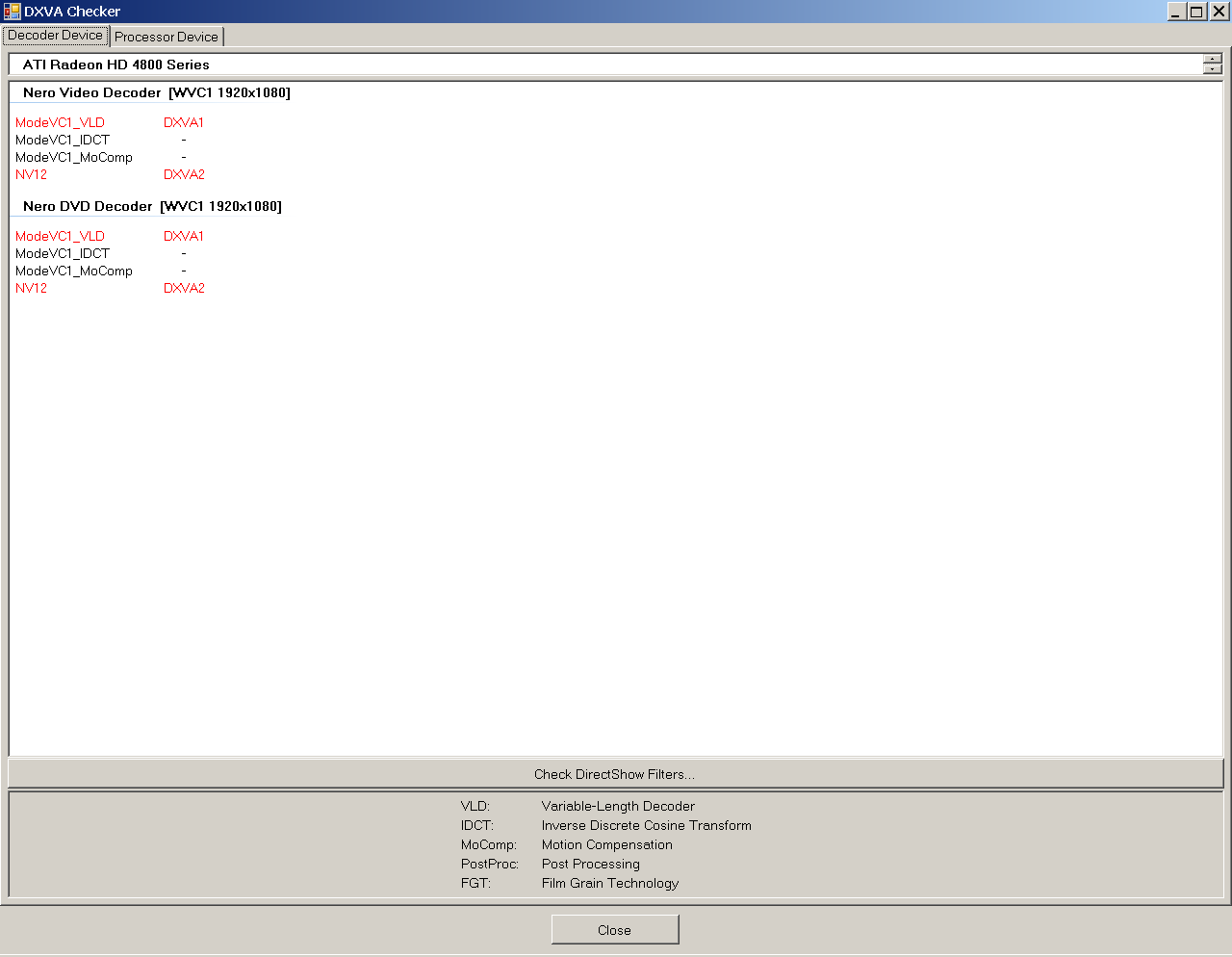
Task: Click NV12 under Nero Video Decoder
Action: tap(31, 174)
